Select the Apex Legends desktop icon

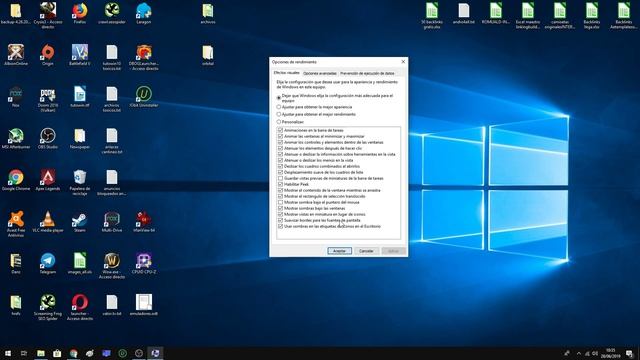tap(48, 180)
